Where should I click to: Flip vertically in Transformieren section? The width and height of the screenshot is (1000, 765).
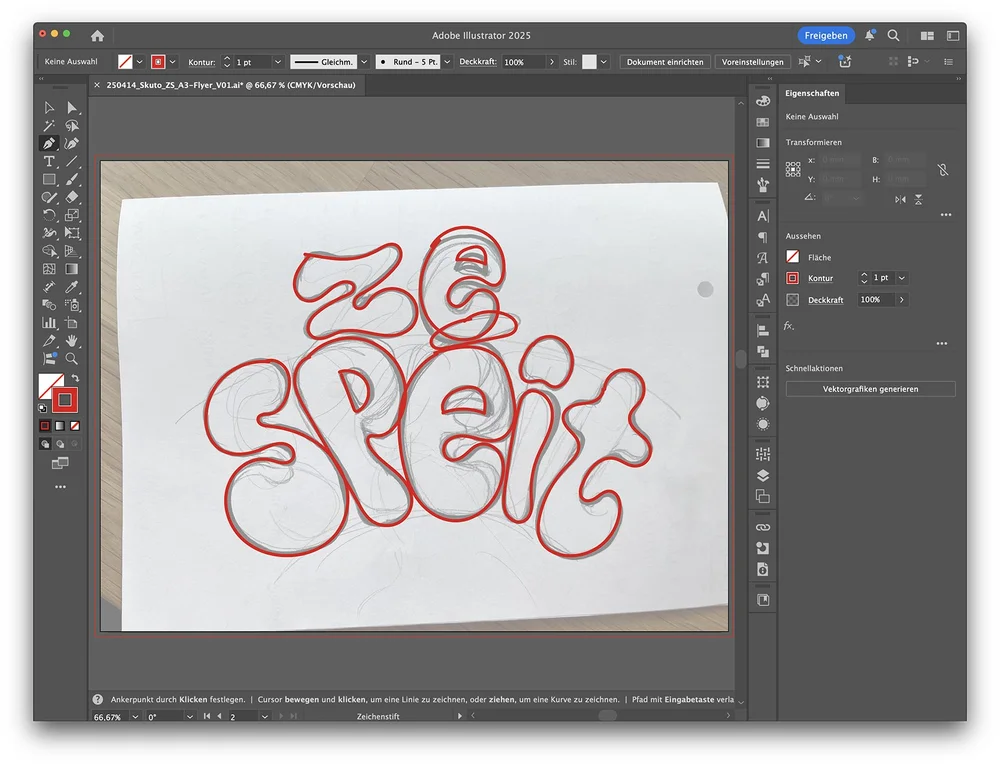click(x=918, y=200)
